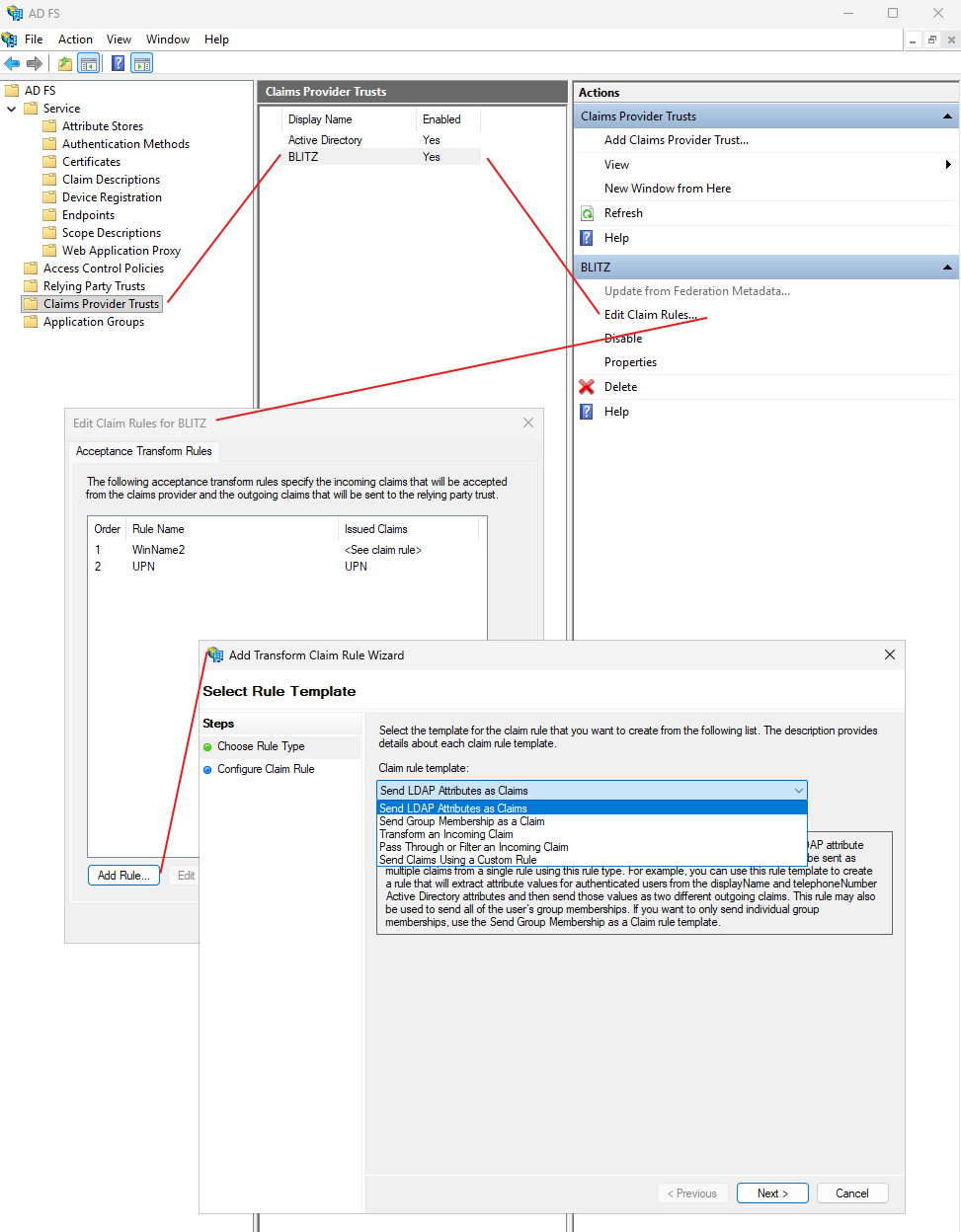This screenshot has height=1232, width=961.
Task: Select the Acceptance Transform Rules tab
Action: [x=144, y=451]
